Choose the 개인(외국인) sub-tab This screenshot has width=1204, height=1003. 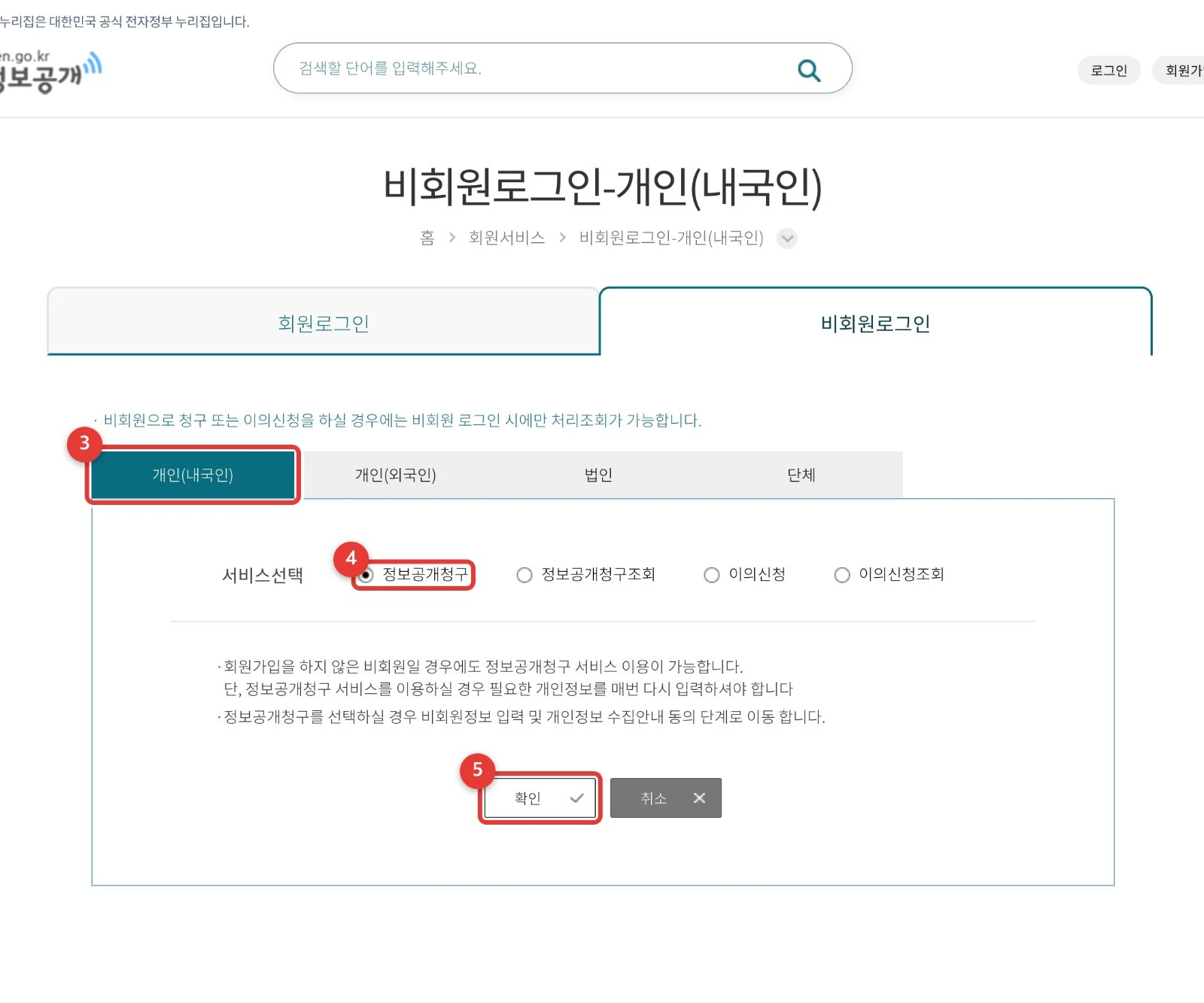[x=396, y=475]
